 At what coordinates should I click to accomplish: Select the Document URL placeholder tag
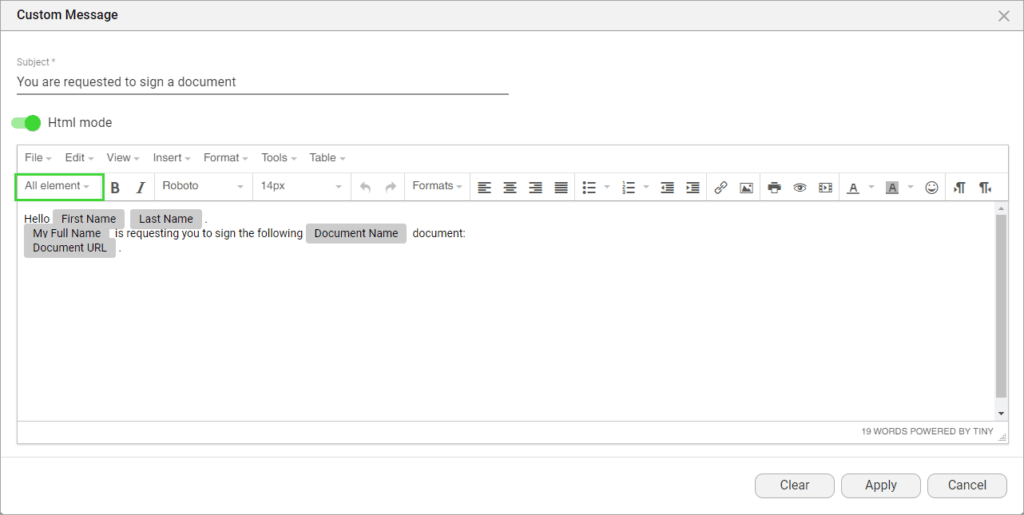69,248
